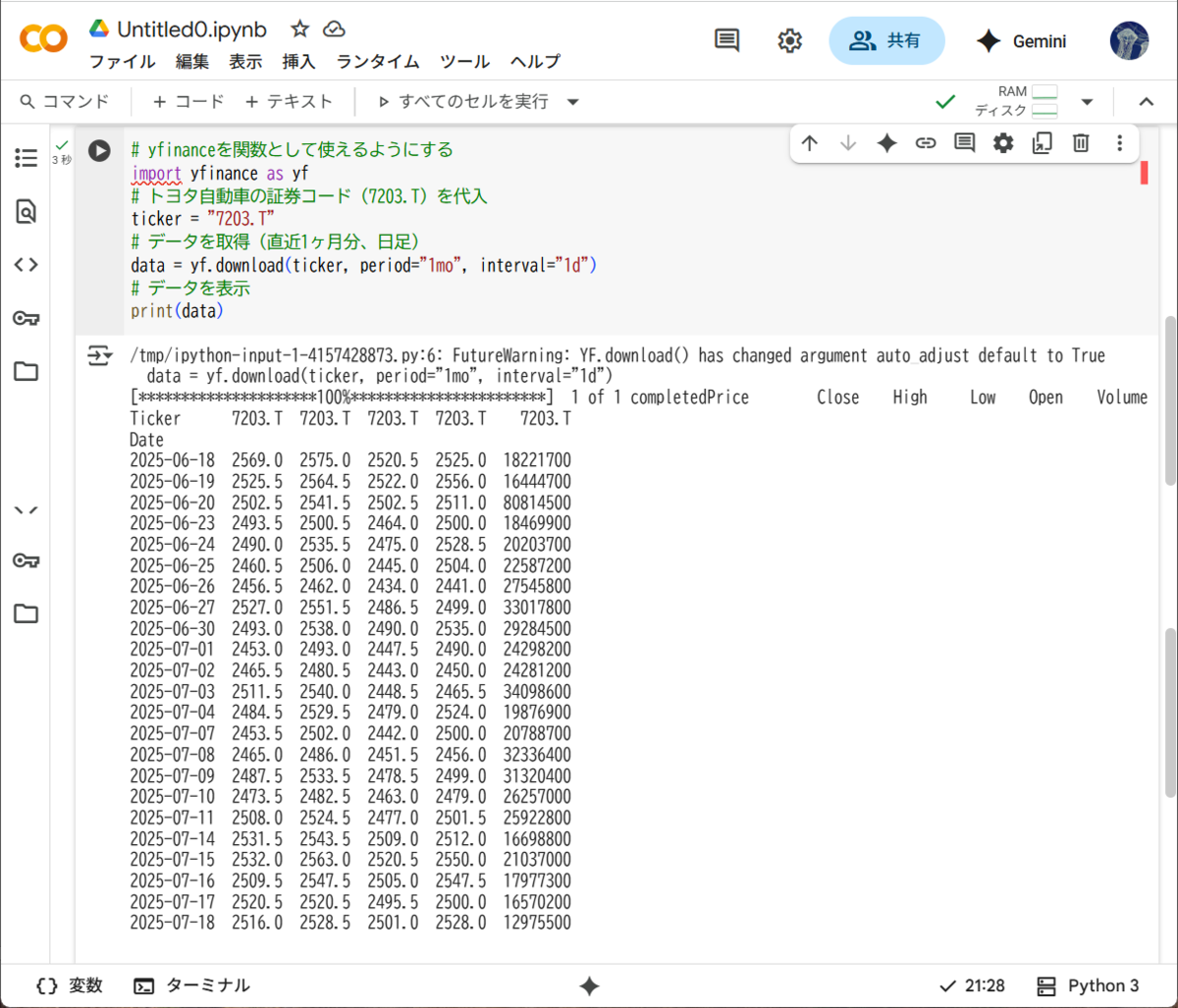Viewport: 1178px width, 1008px height.
Task: Click the print(data) code line
Action: [x=178, y=311]
